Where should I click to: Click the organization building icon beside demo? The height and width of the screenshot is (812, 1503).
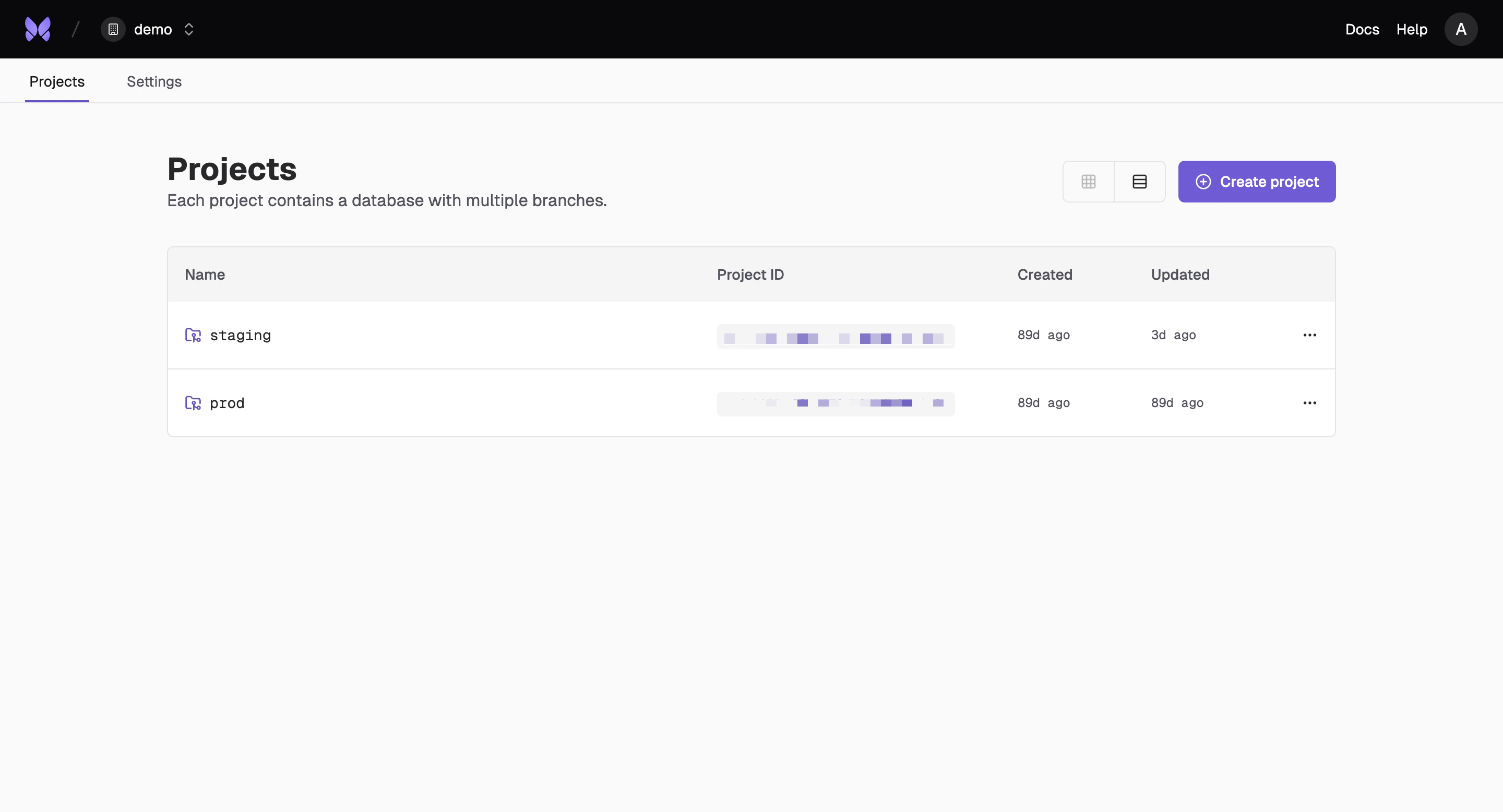tap(113, 29)
